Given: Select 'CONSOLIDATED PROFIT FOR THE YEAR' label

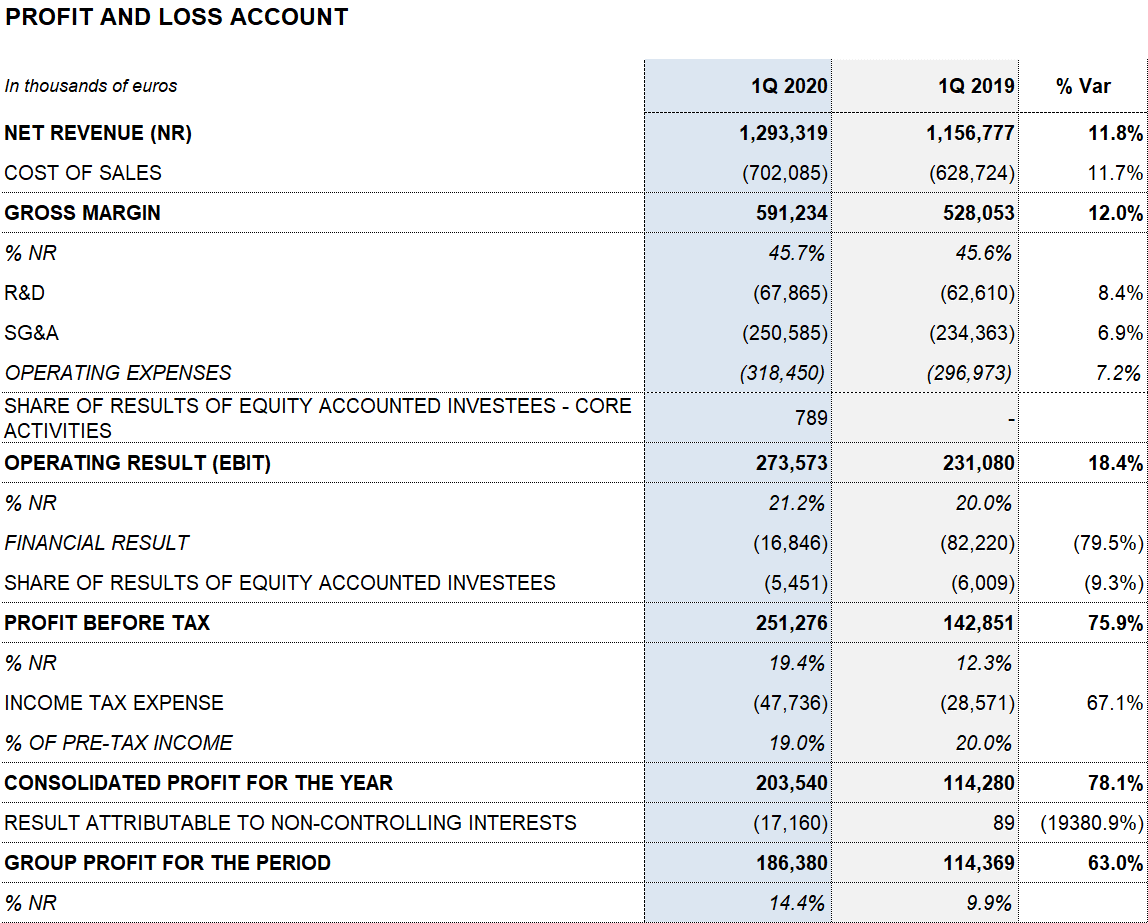Looking at the screenshot, I should (x=198, y=783).
